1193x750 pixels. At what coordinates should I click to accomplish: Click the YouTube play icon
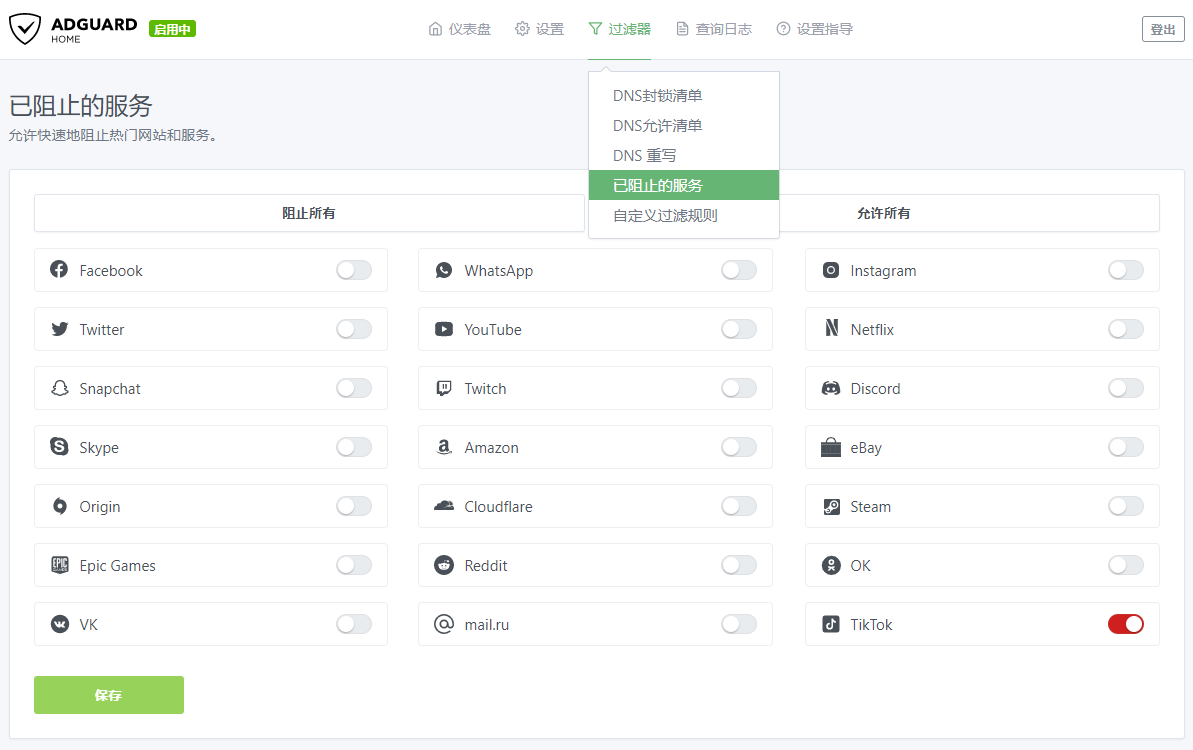coord(444,329)
